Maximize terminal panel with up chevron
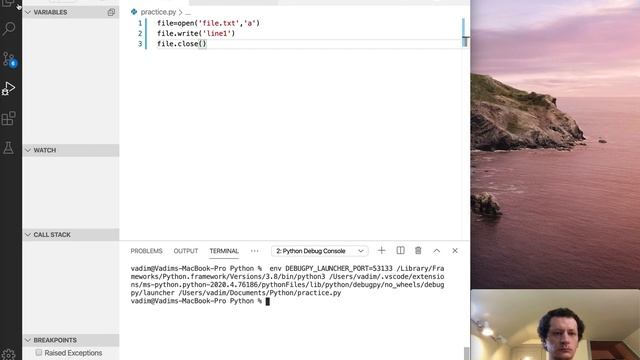This screenshot has height=360, width=640. (x=436, y=251)
